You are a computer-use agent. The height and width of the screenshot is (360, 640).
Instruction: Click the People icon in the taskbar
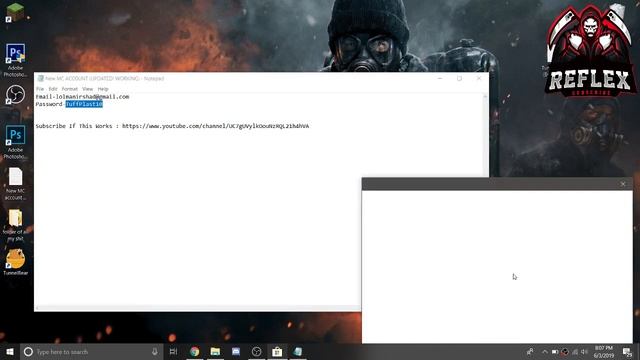[x=530, y=352]
